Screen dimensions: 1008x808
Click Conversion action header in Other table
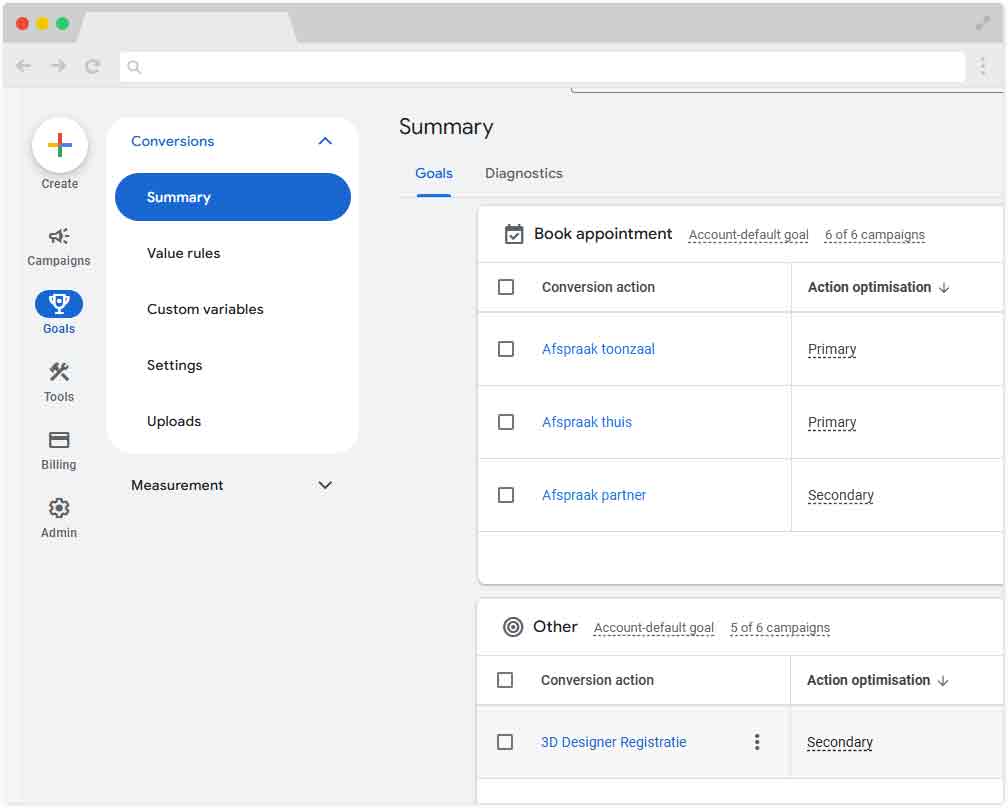pos(597,680)
